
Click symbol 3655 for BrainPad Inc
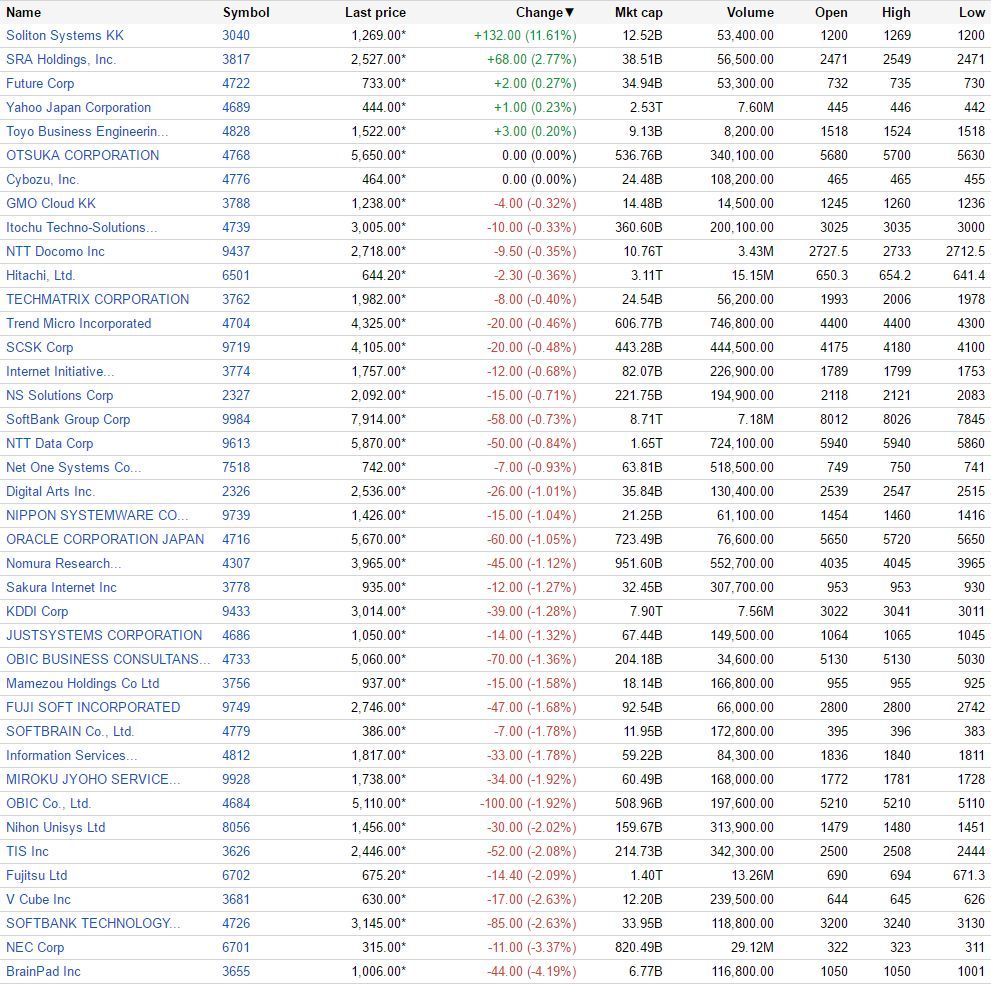[x=236, y=972]
